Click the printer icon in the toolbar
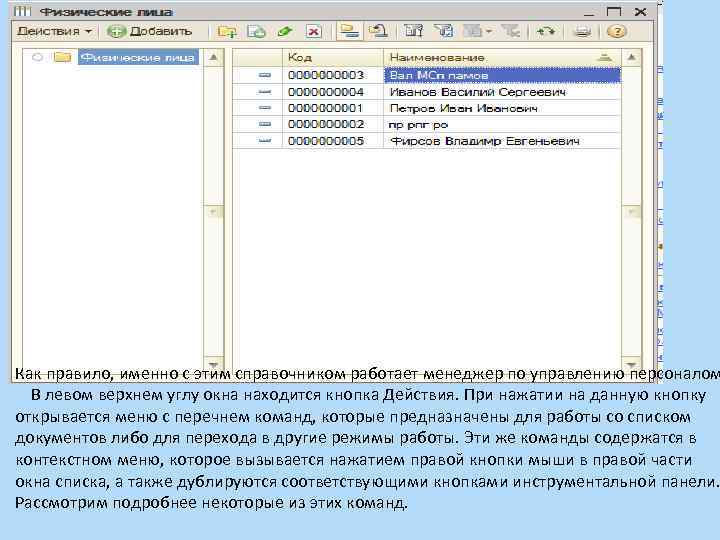The image size is (720, 540). 582,32
